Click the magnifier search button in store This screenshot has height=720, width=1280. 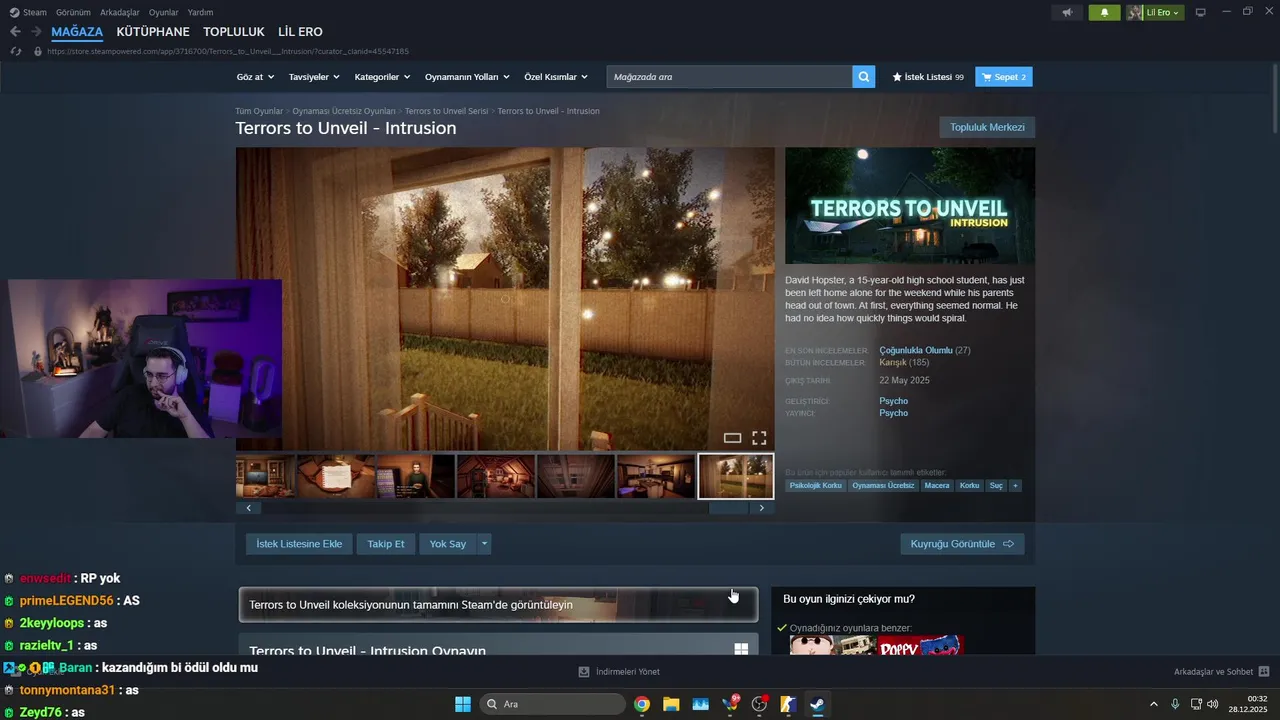coord(864,77)
